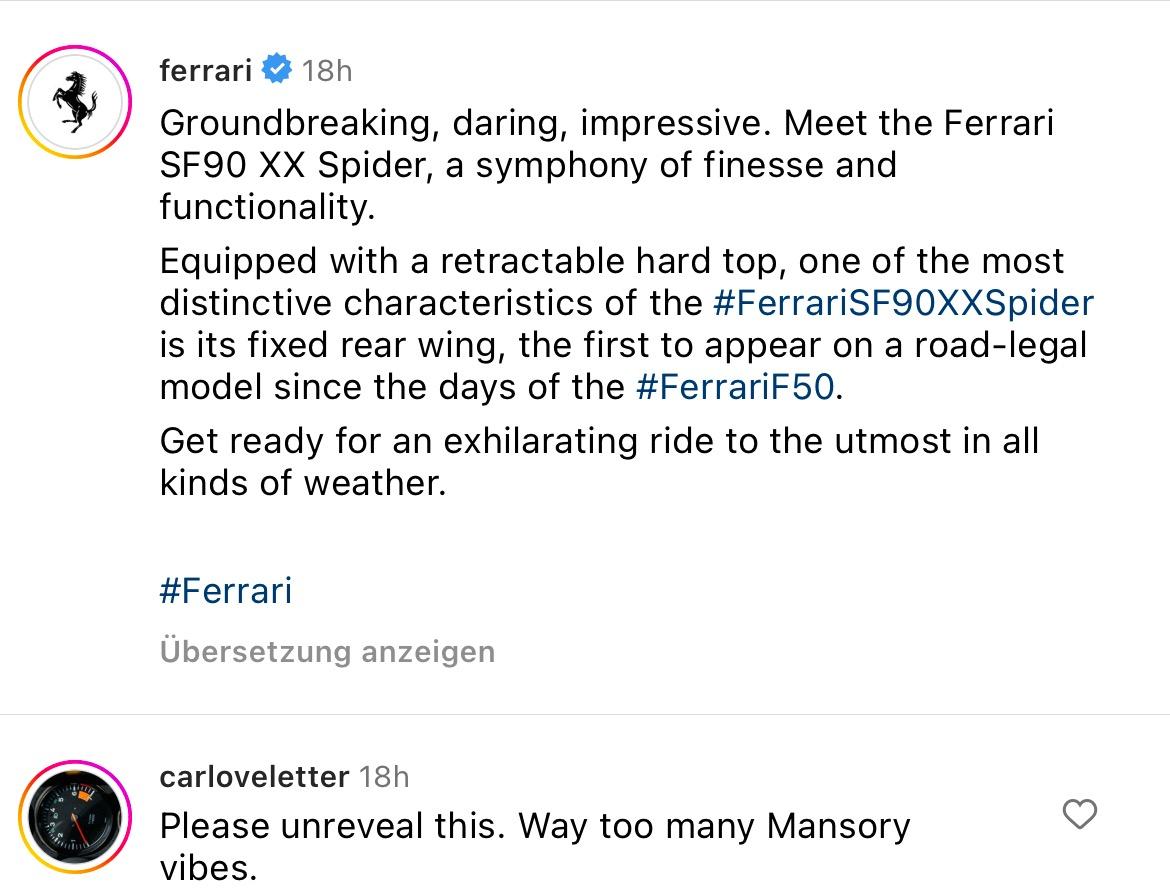
Task: Click the 18h timestamp beside ferrari
Action: tap(327, 70)
